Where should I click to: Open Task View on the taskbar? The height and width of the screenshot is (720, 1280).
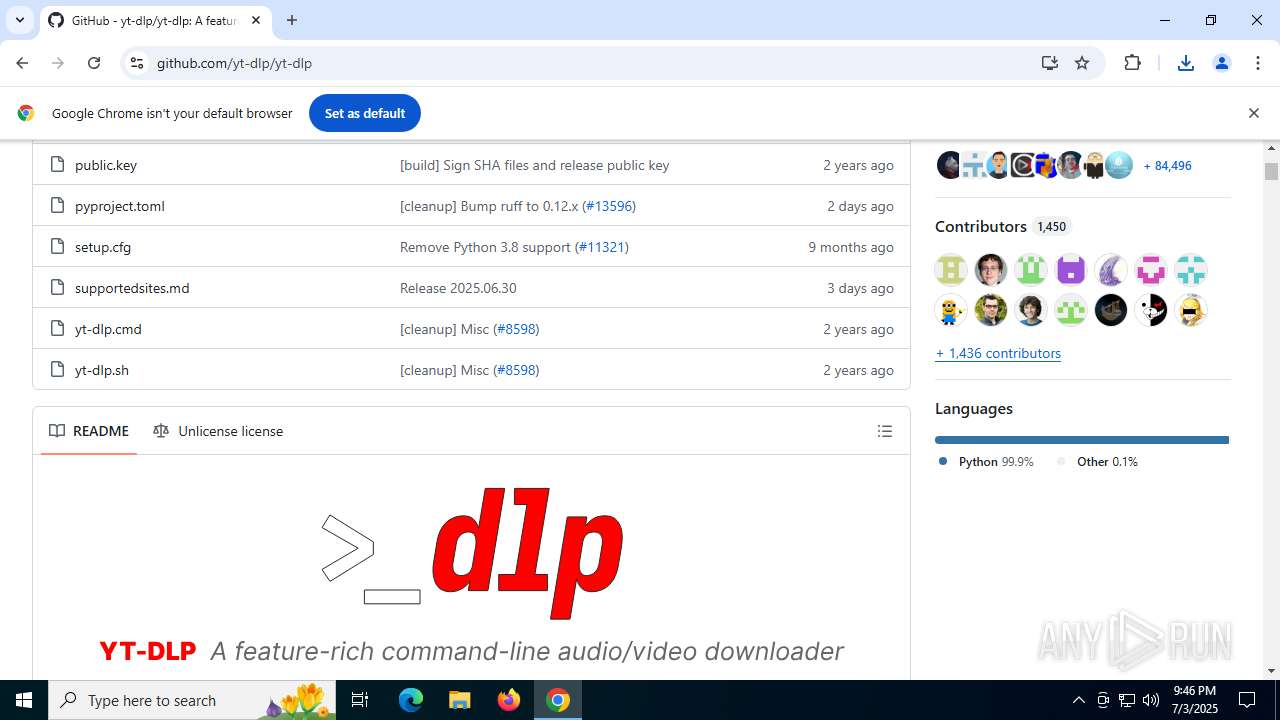click(x=360, y=700)
